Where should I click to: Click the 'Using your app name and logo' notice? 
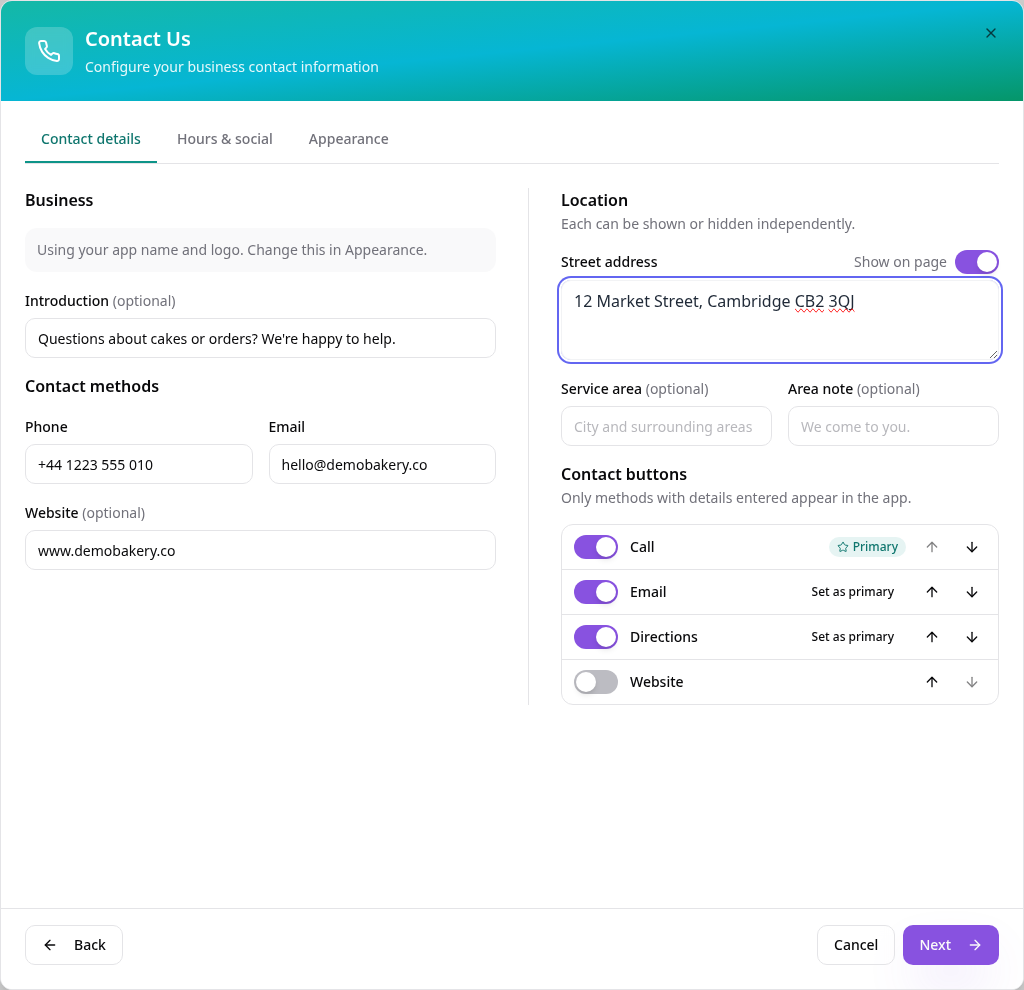tap(260, 250)
